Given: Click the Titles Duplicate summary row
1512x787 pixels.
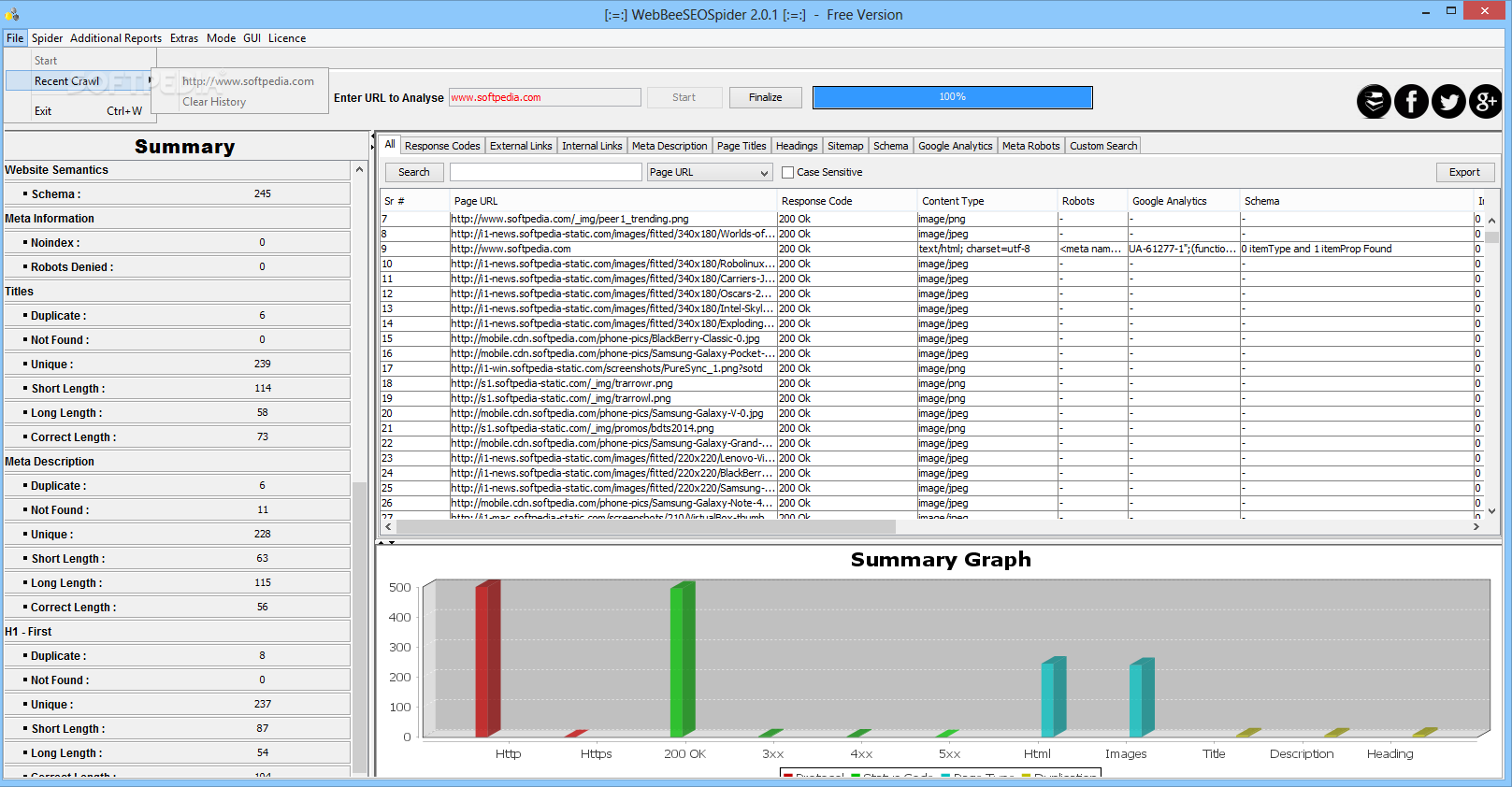Looking at the screenshot, I should click(x=178, y=316).
